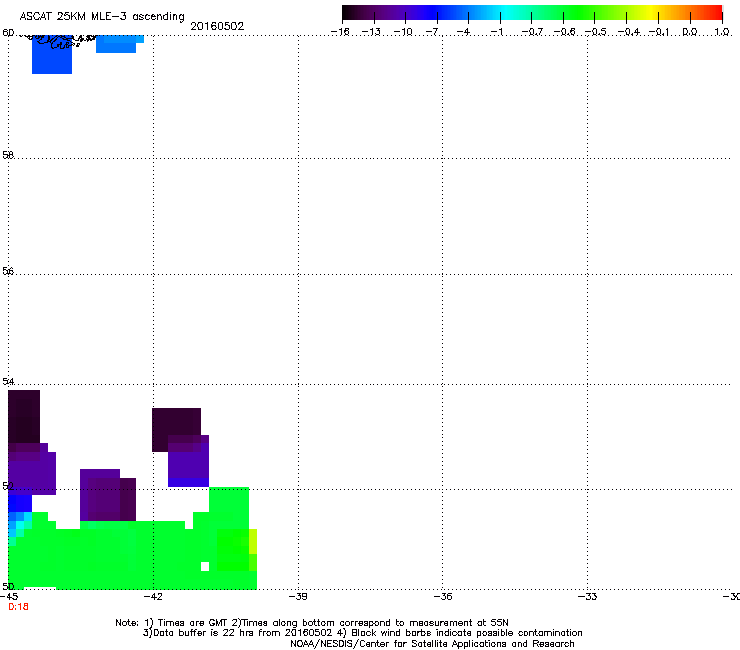Click the colorbar tick label -0.7

(532, 32)
